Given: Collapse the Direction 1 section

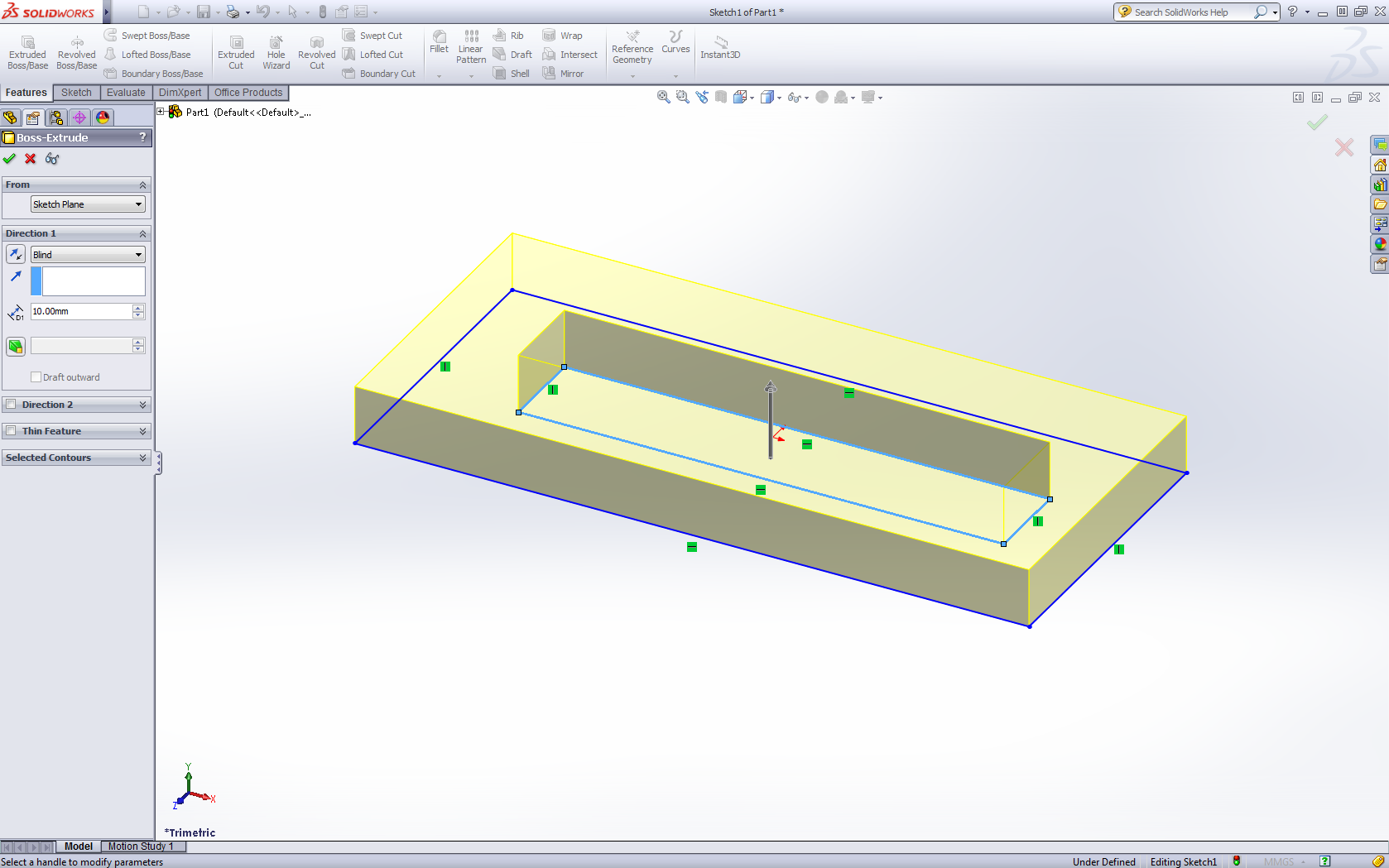Looking at the screenshot, I should [142, 234].
